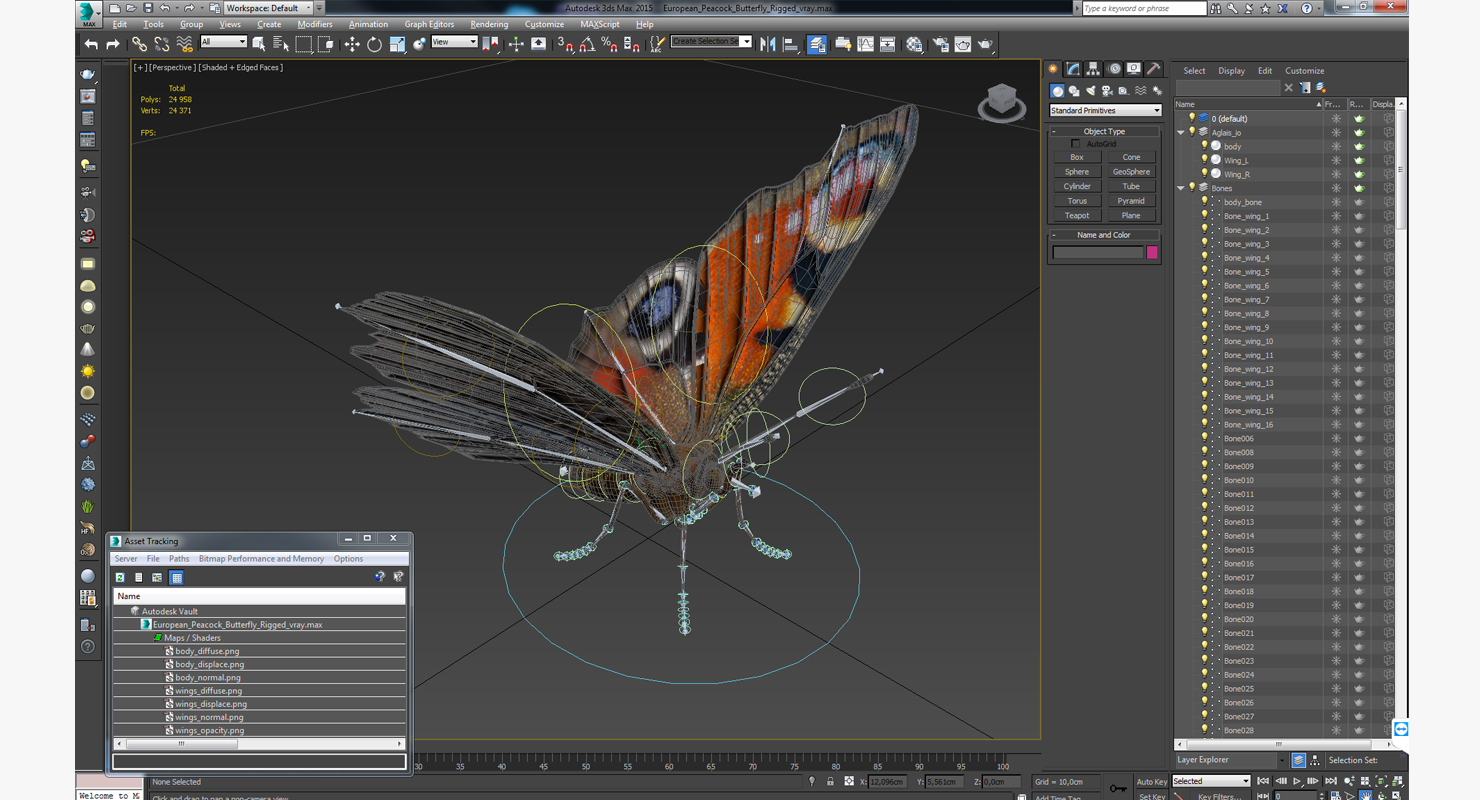Toggle the 3D Snaps button

point(565,44)
